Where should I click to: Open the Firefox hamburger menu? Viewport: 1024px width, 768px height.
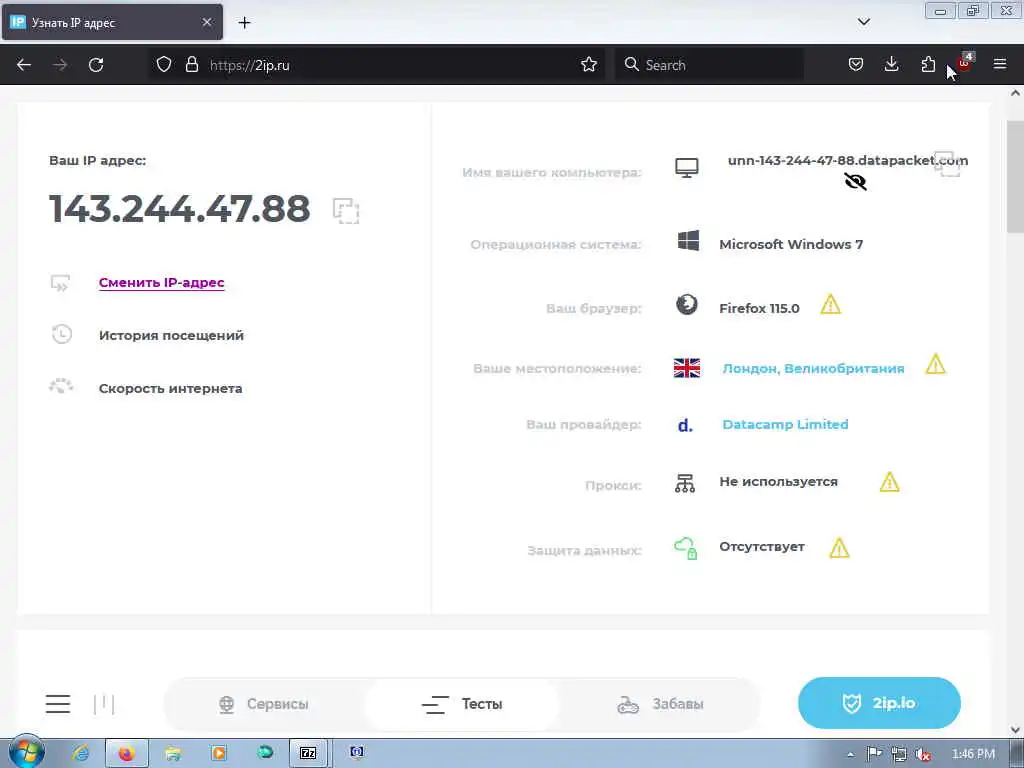[1000, 65]
